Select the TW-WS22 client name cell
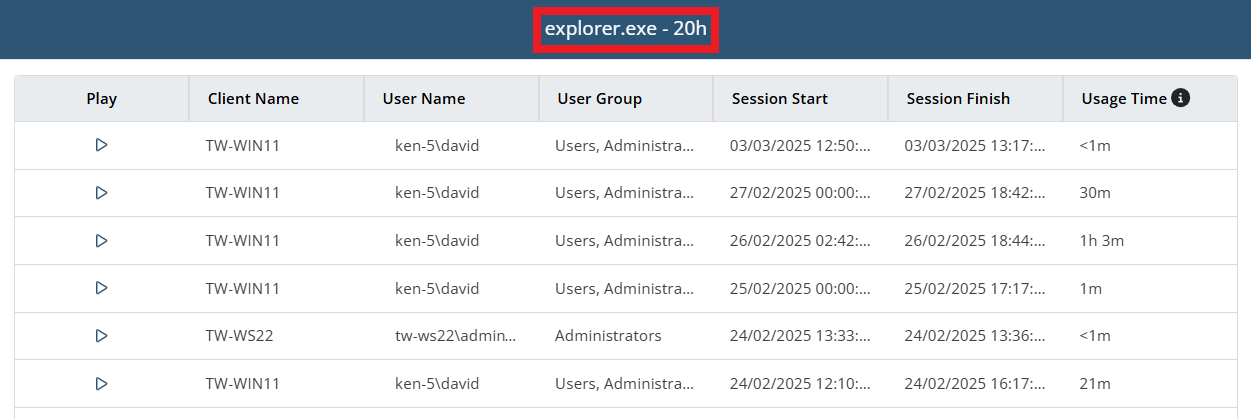Viewport: 1251px width, 419px height. [x=239, y=336]
